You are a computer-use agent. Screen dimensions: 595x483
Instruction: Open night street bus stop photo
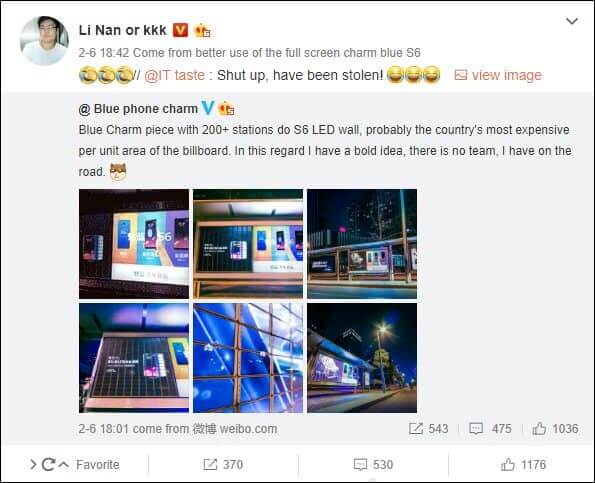click(x=362, y=244)
